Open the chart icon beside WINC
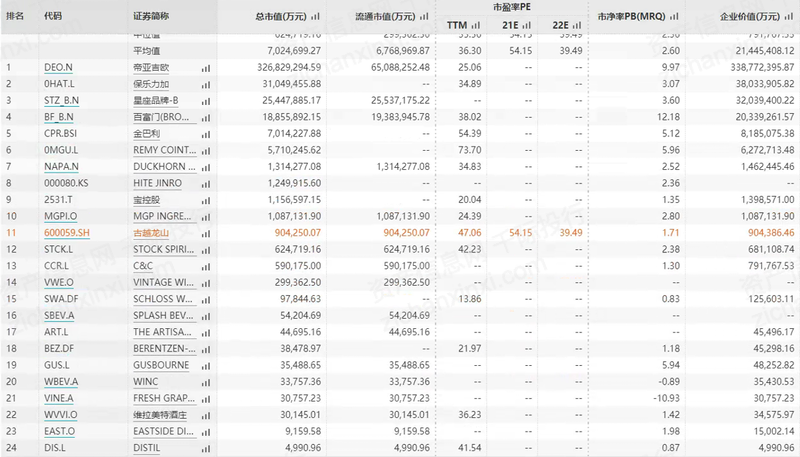This screenshot has width=800, height=457. click(206, 383)
